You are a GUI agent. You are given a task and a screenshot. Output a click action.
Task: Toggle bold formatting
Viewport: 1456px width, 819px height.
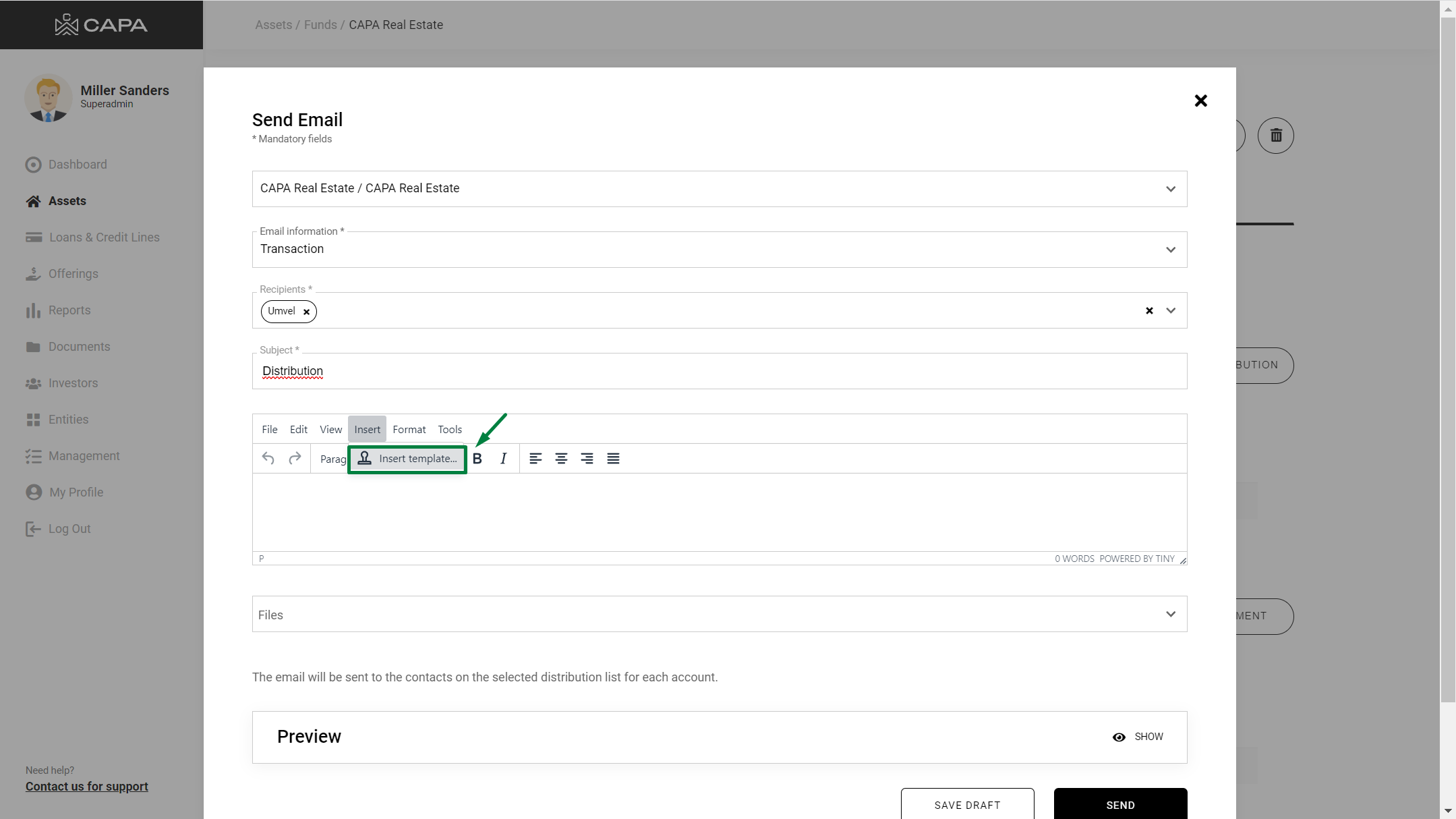point(477,459)
